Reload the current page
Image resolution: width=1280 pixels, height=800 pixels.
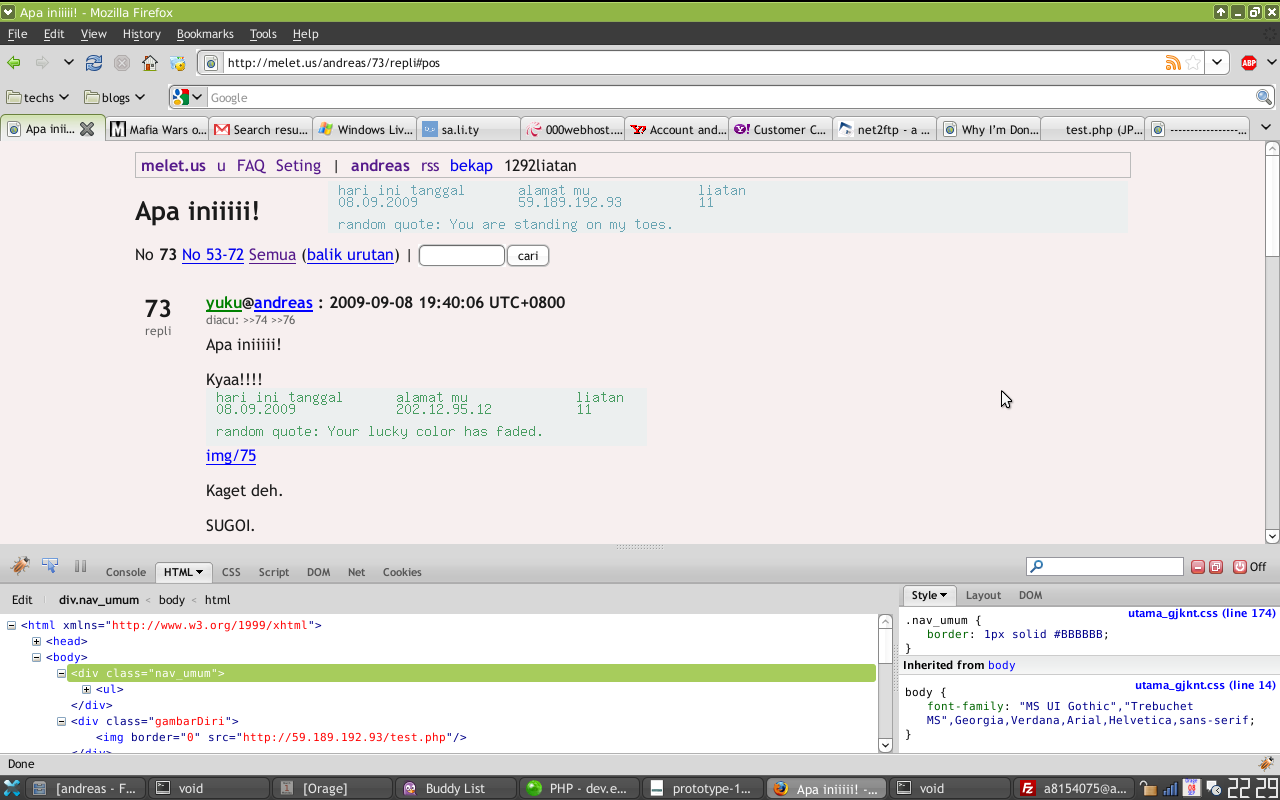[x=94, y=63]
